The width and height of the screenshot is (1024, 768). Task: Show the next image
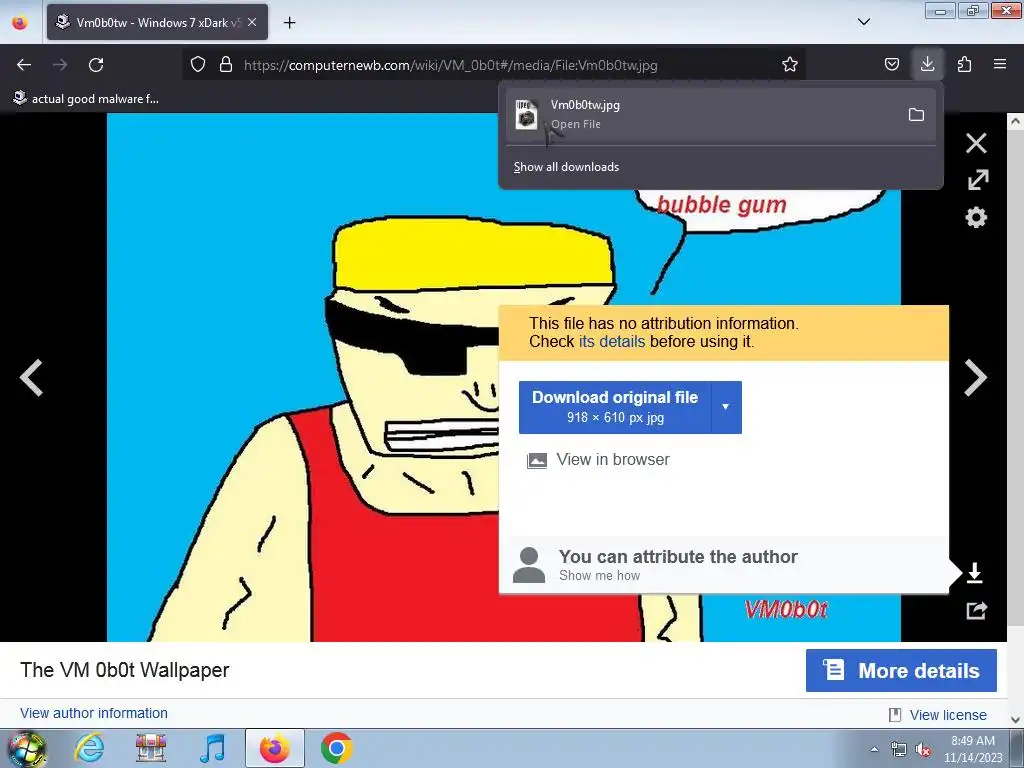click(976, 377)
